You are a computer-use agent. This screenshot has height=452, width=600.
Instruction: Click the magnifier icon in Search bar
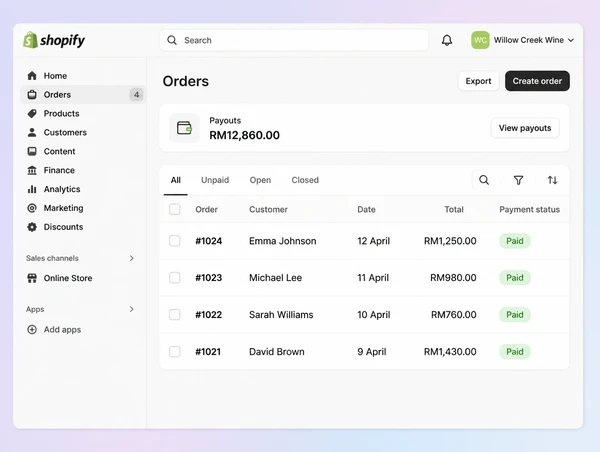(x=172, y=40)
